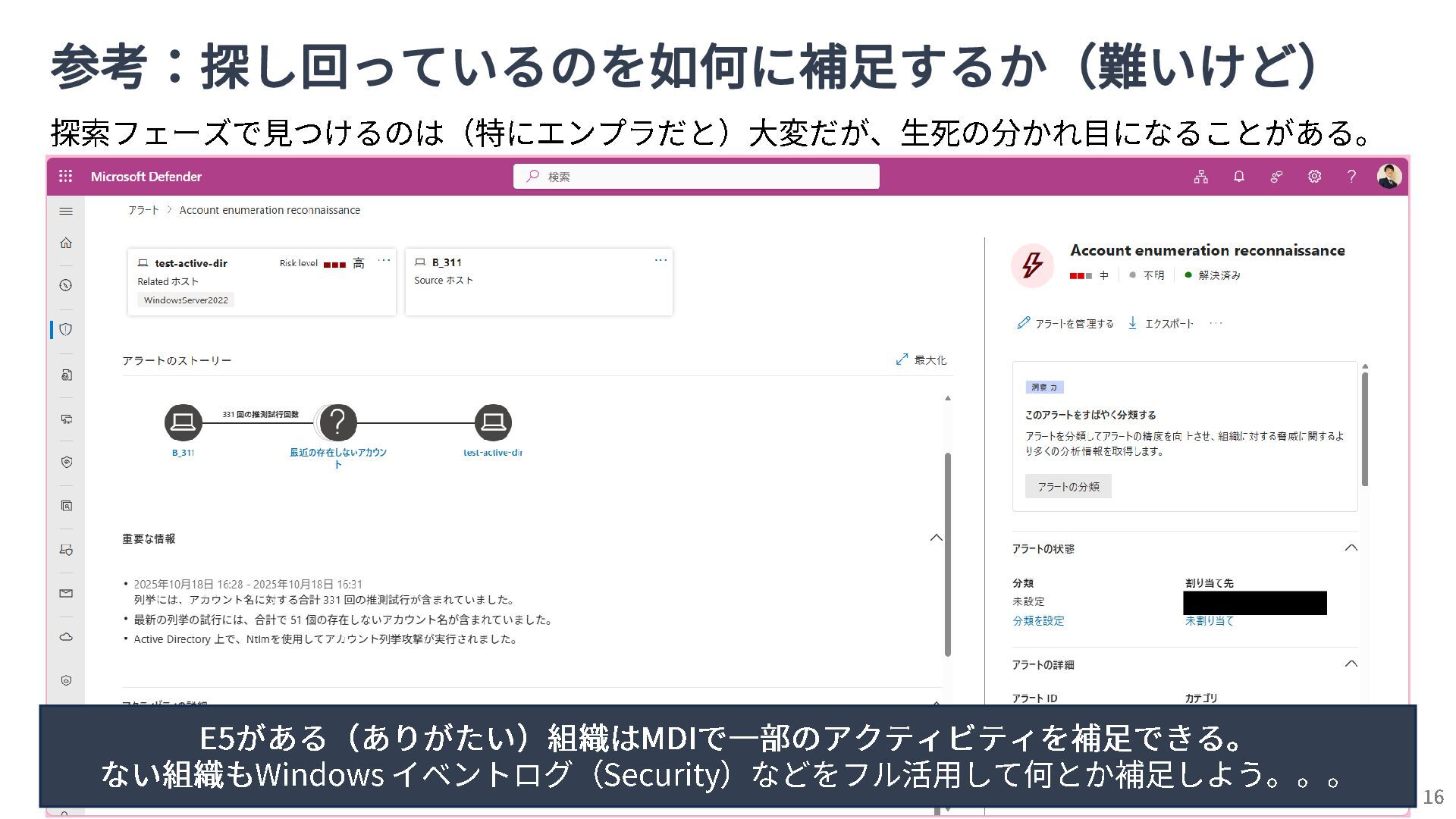
Task: Collapse the 重要な情報 section
Action: (937, 538)
